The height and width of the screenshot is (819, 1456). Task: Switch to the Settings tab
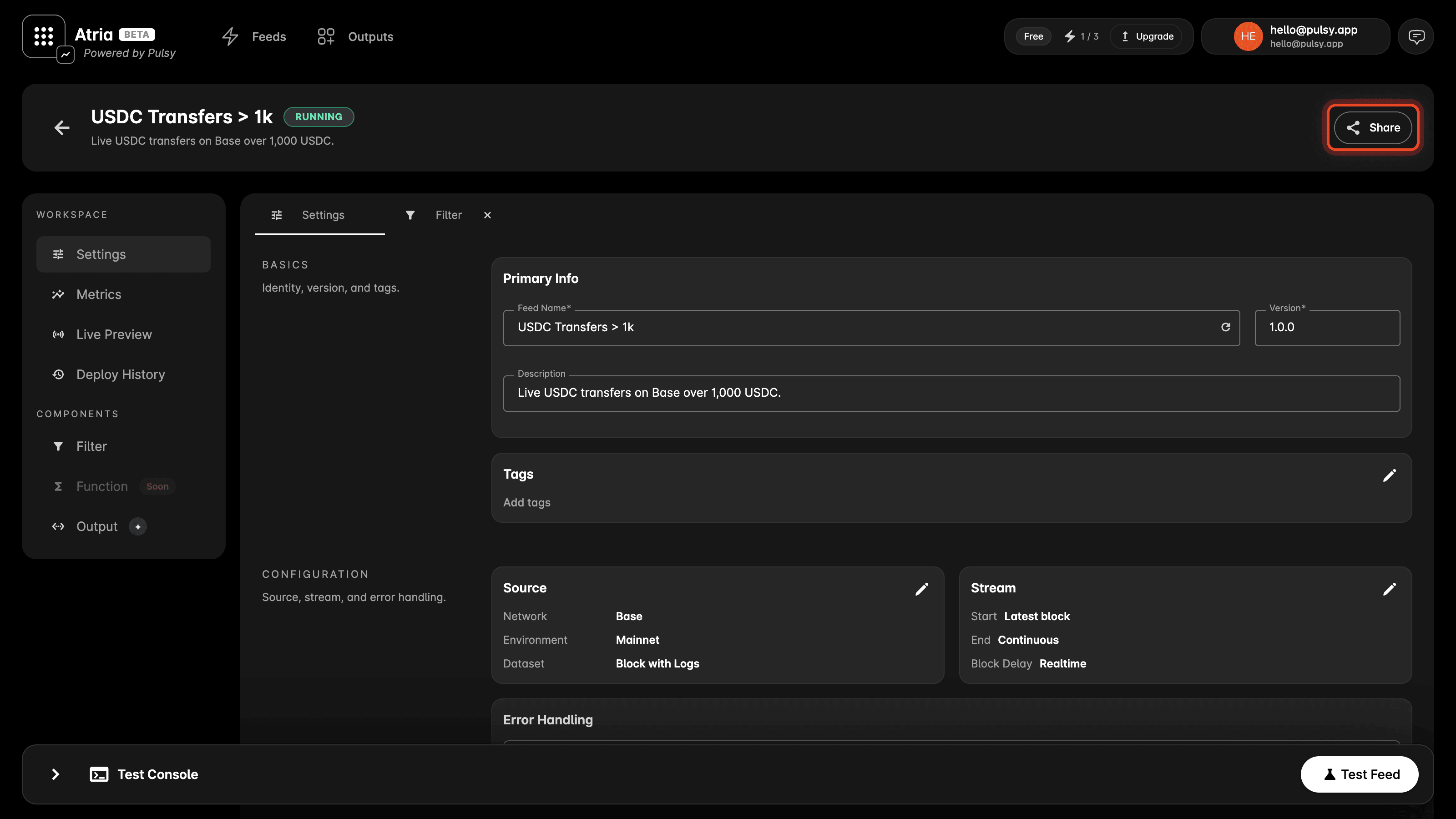pos(320,215)
